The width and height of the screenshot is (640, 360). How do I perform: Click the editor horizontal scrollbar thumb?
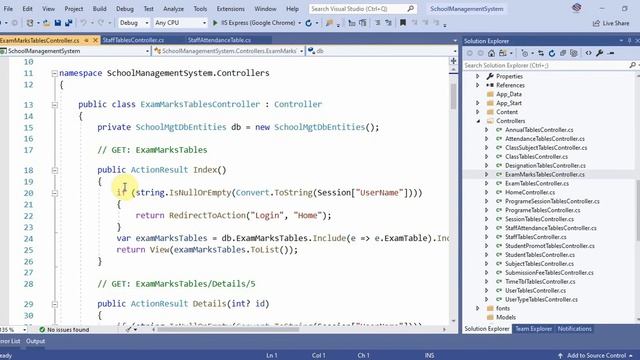pos(228,329)
